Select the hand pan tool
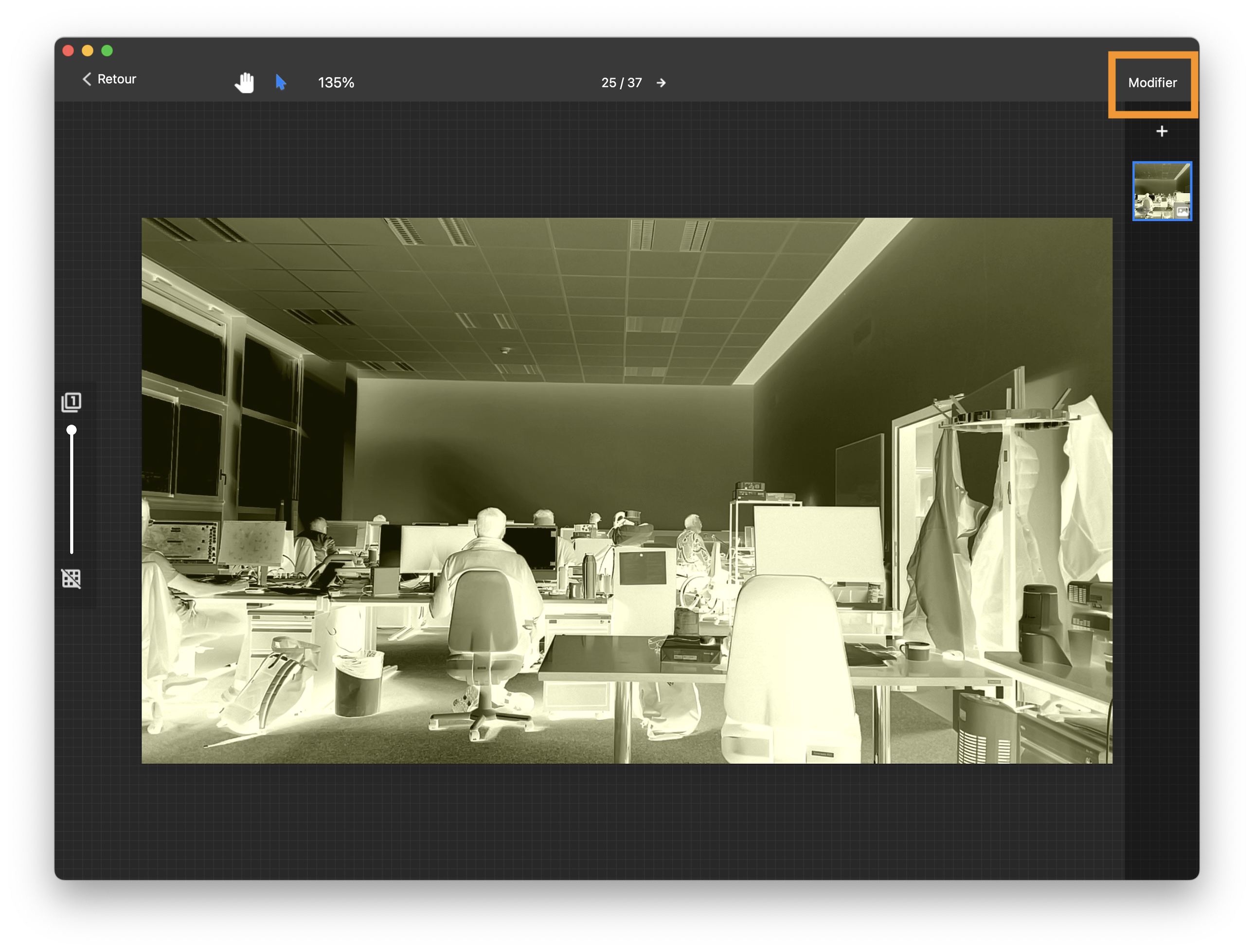The height and width of the screenshot is (952, 1254). (x=244, y=83)
